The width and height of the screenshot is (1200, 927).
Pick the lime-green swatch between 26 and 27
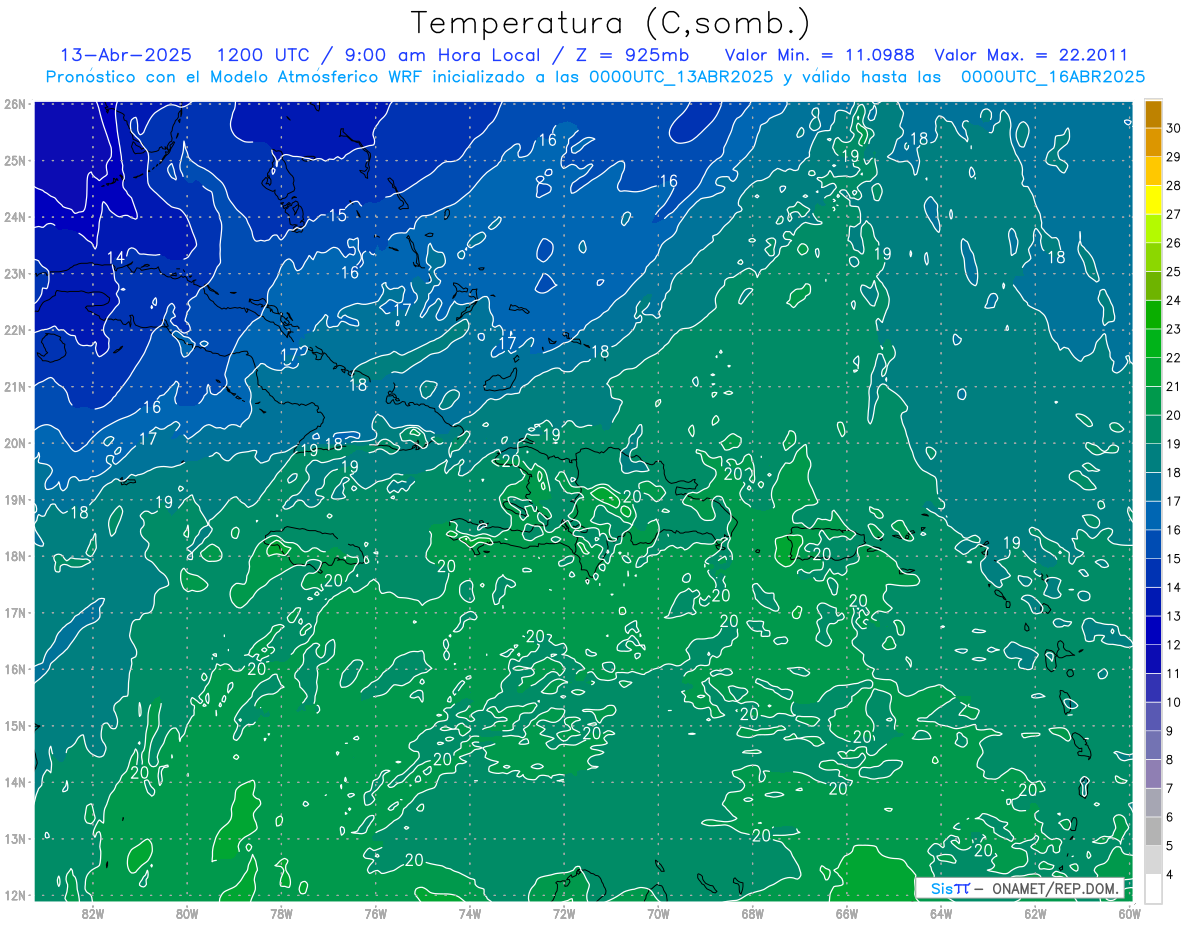(1153, 229)
